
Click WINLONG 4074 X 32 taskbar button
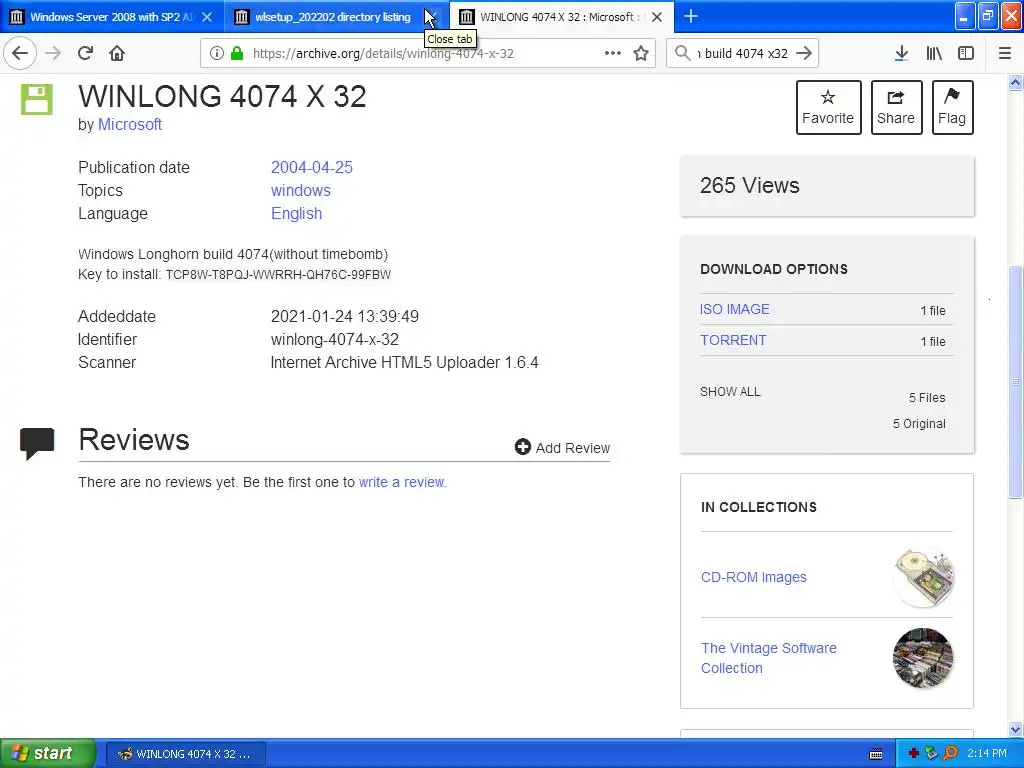tap(185, 754)
